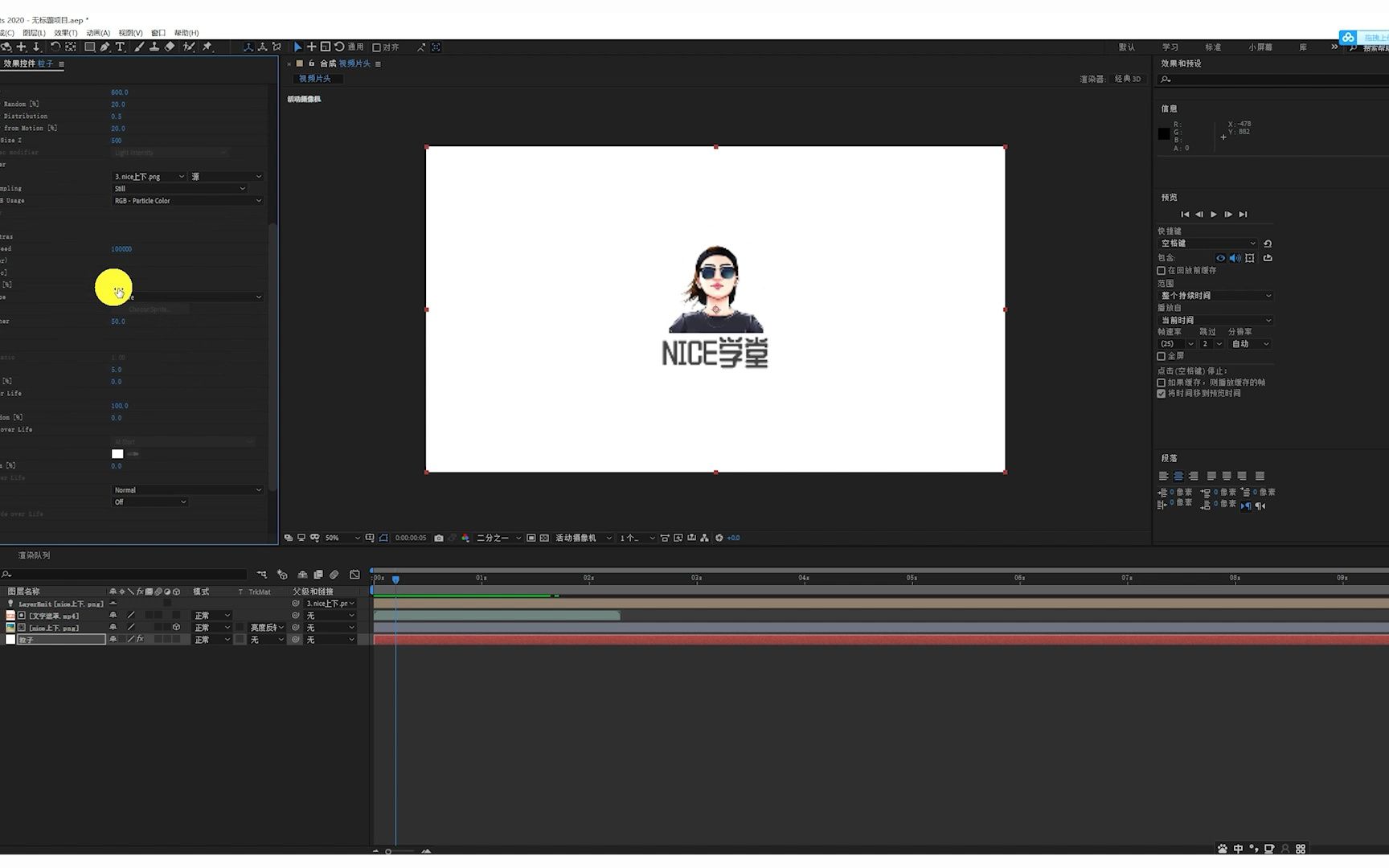Open the 帮助(H) menu
1389x868 pixels.
[186, 33]
